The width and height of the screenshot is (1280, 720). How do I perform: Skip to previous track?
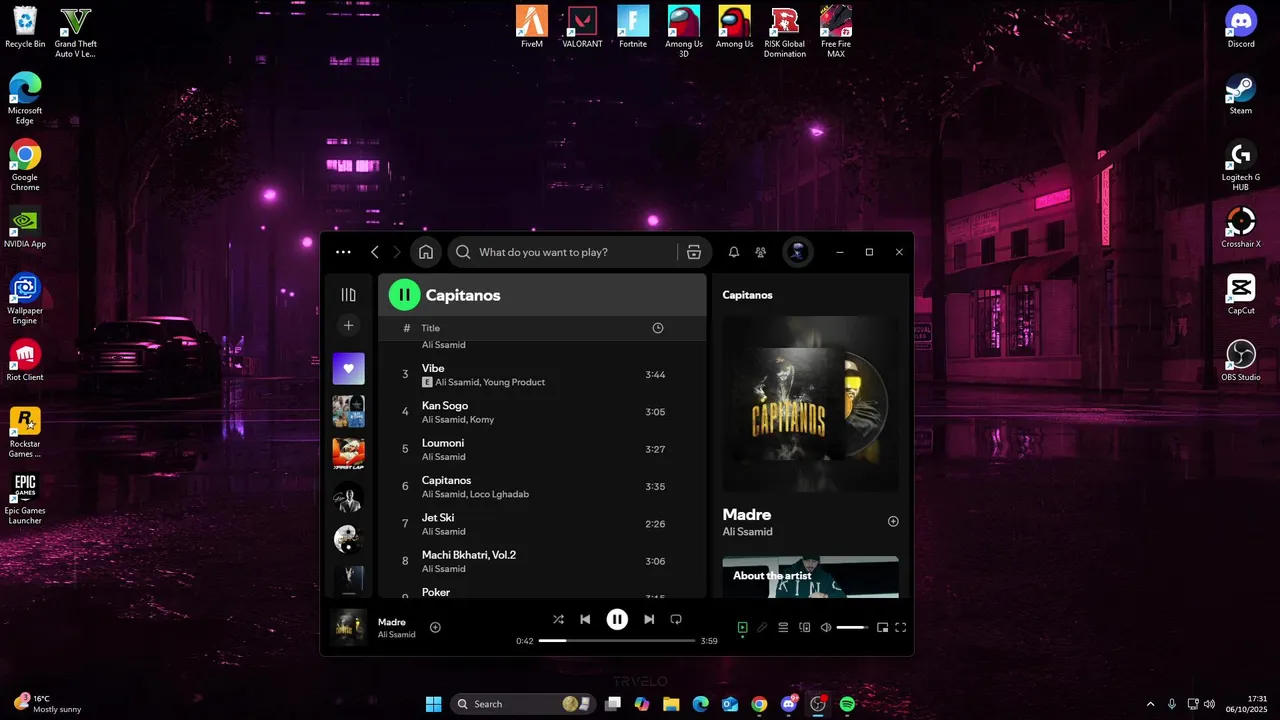tap(585, 619)
